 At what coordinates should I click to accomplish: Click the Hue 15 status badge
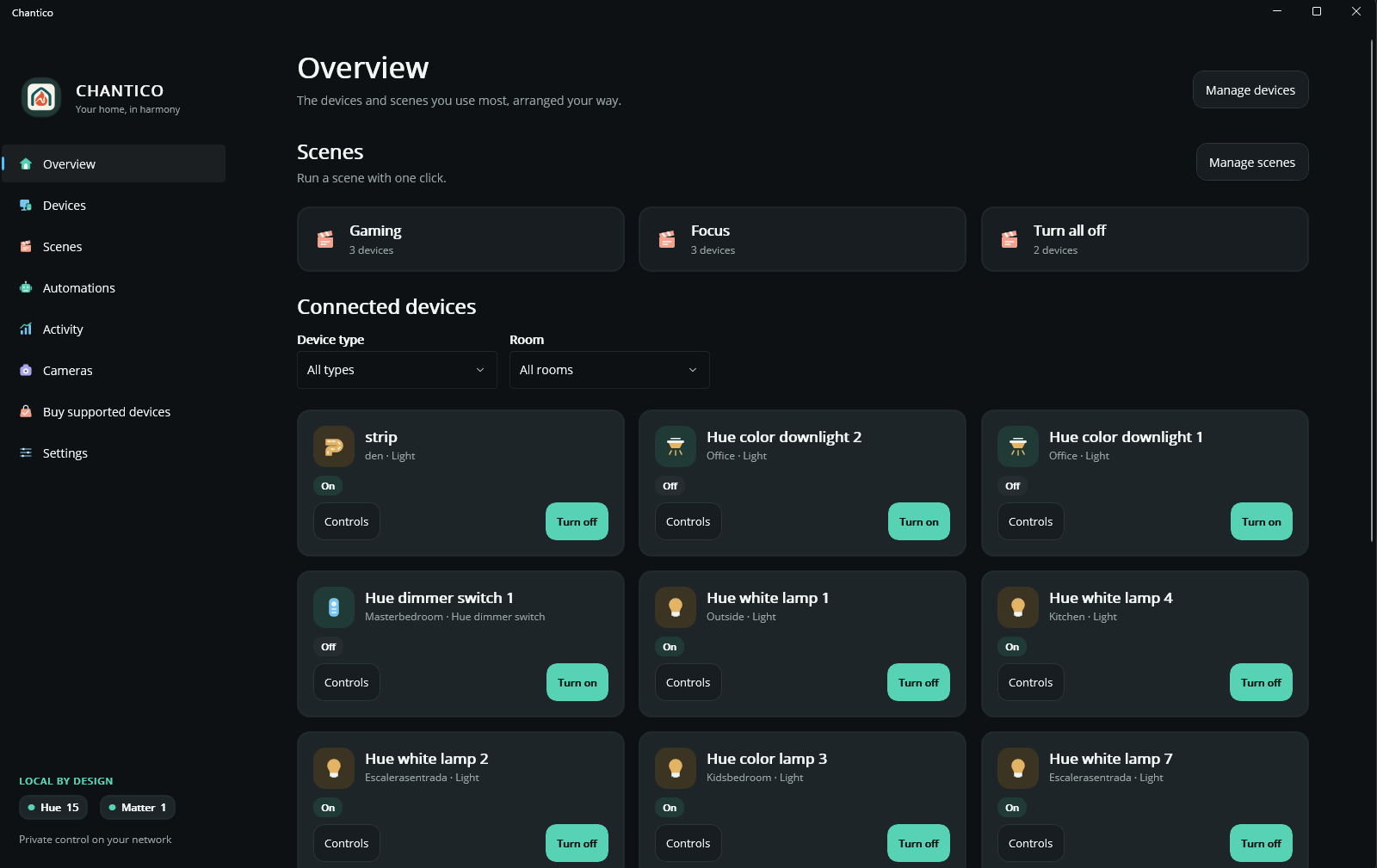53,807
